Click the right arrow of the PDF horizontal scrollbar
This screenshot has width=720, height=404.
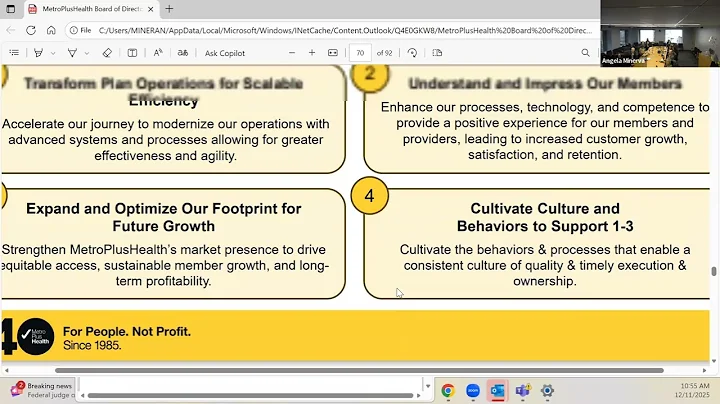click(704, 370)
